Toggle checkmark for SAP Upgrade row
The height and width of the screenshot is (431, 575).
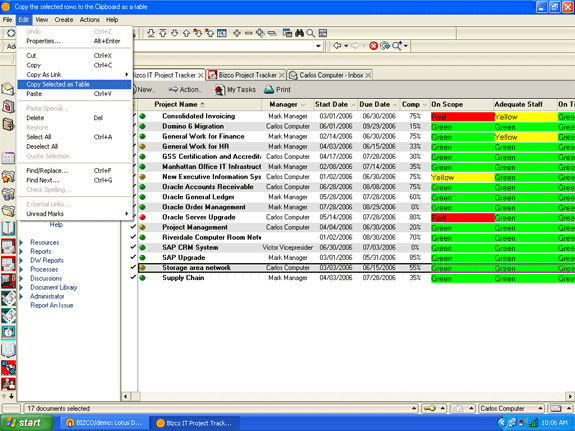(133, 257)
